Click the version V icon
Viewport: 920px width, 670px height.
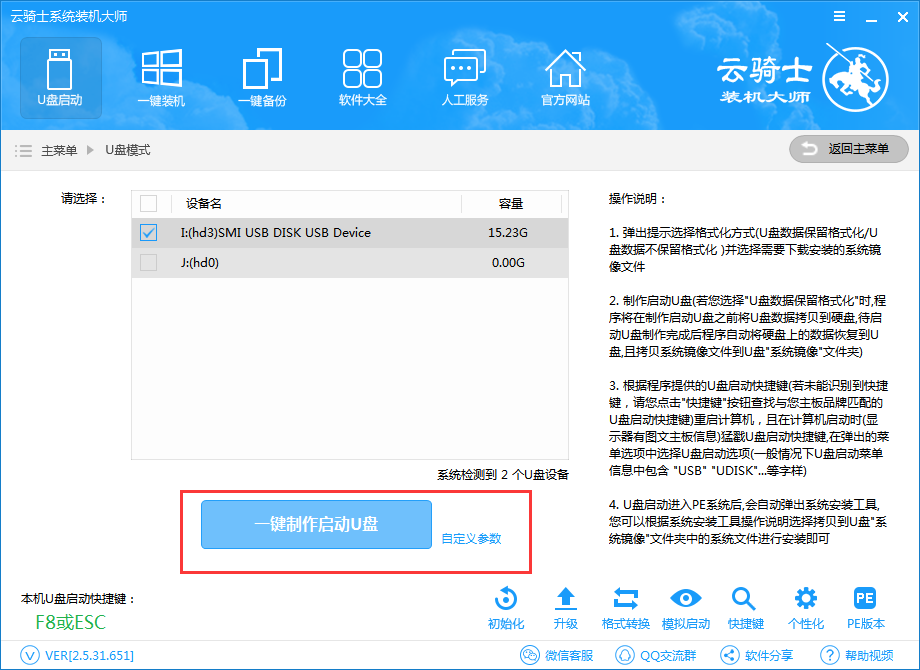(x=30, y=655)
